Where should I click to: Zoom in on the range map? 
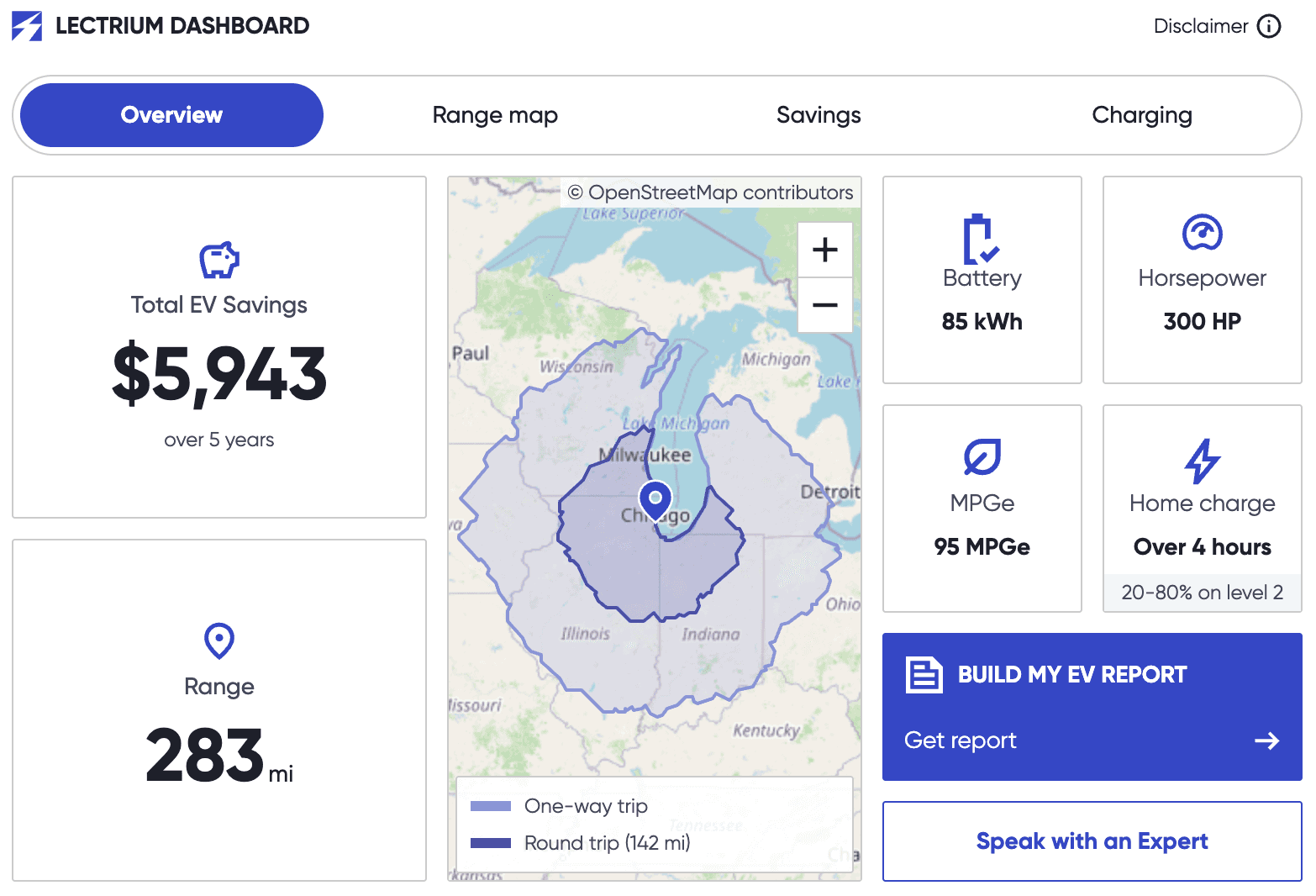825,250
